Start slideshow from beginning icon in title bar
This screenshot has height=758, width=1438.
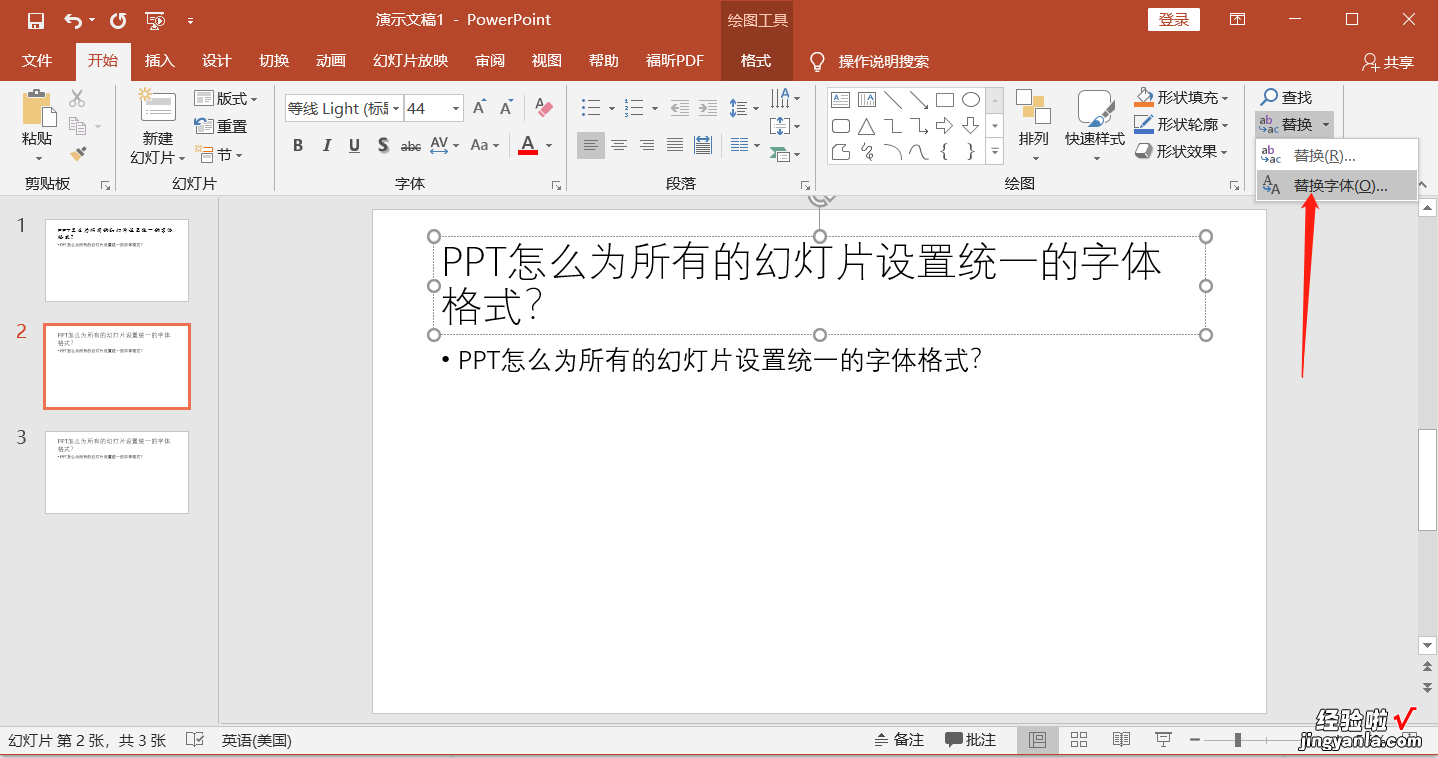[155, 20]
